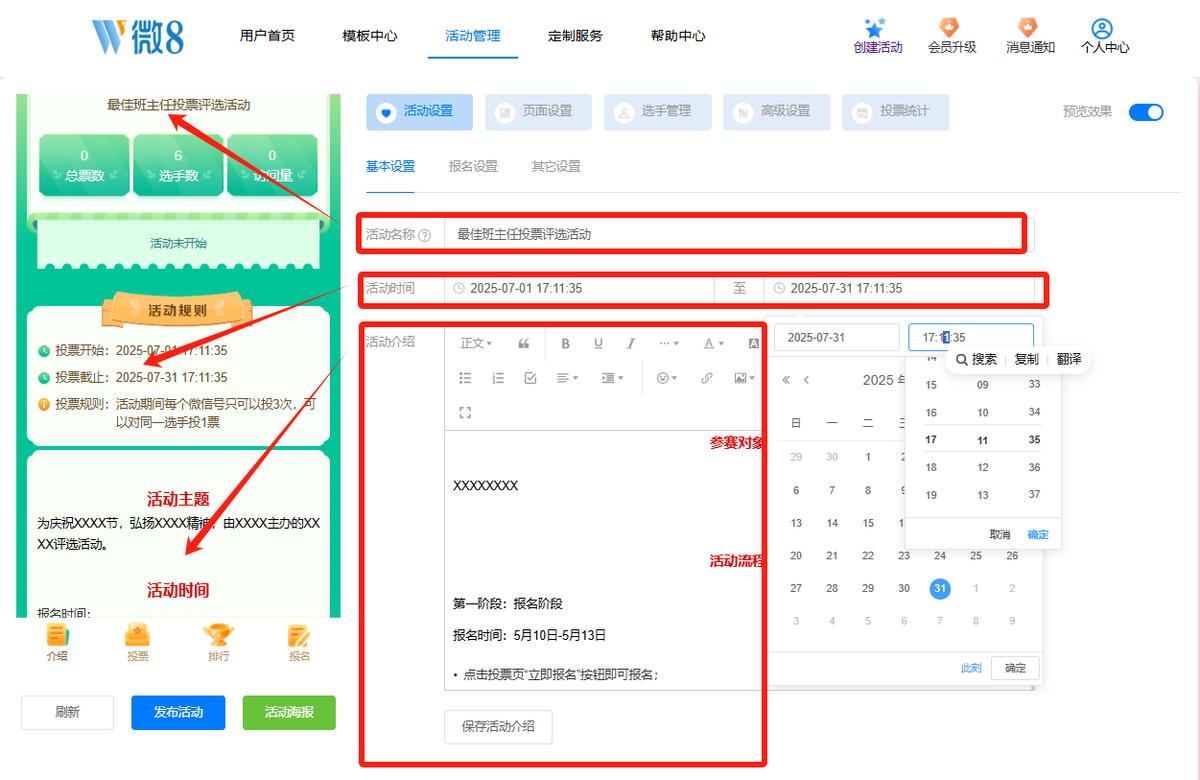This screenshot has height=780, width=1200.
Task: Open 定制服务 in the top navigation
Action: point(575,35)
